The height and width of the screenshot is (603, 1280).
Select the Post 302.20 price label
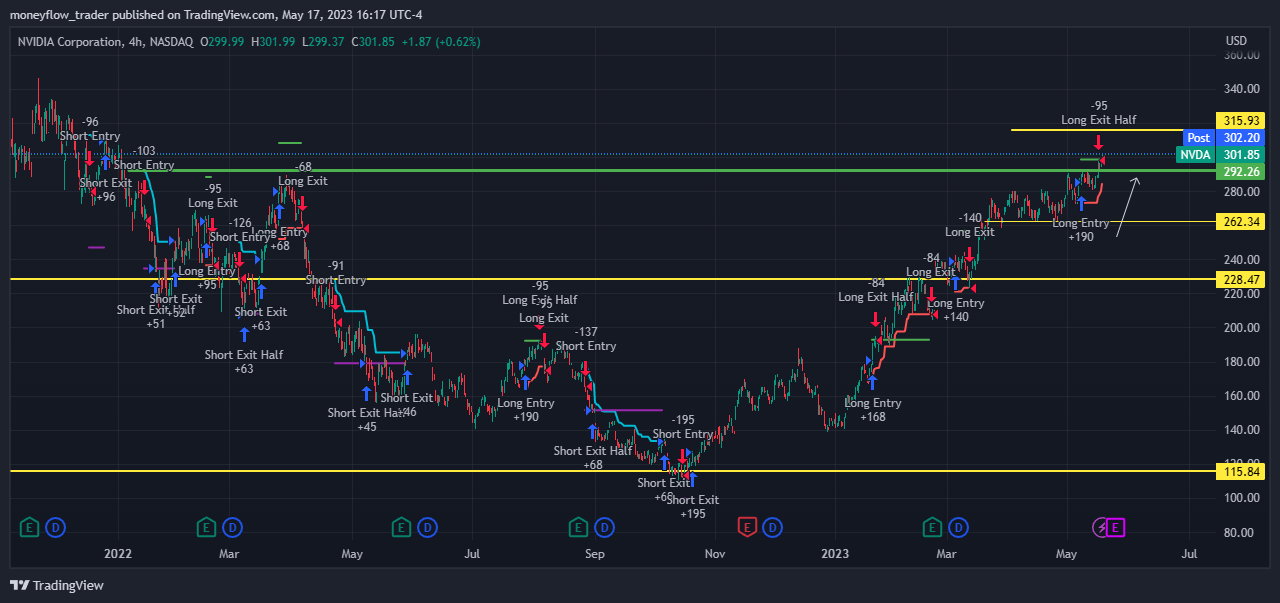(x=1224, y=138)
